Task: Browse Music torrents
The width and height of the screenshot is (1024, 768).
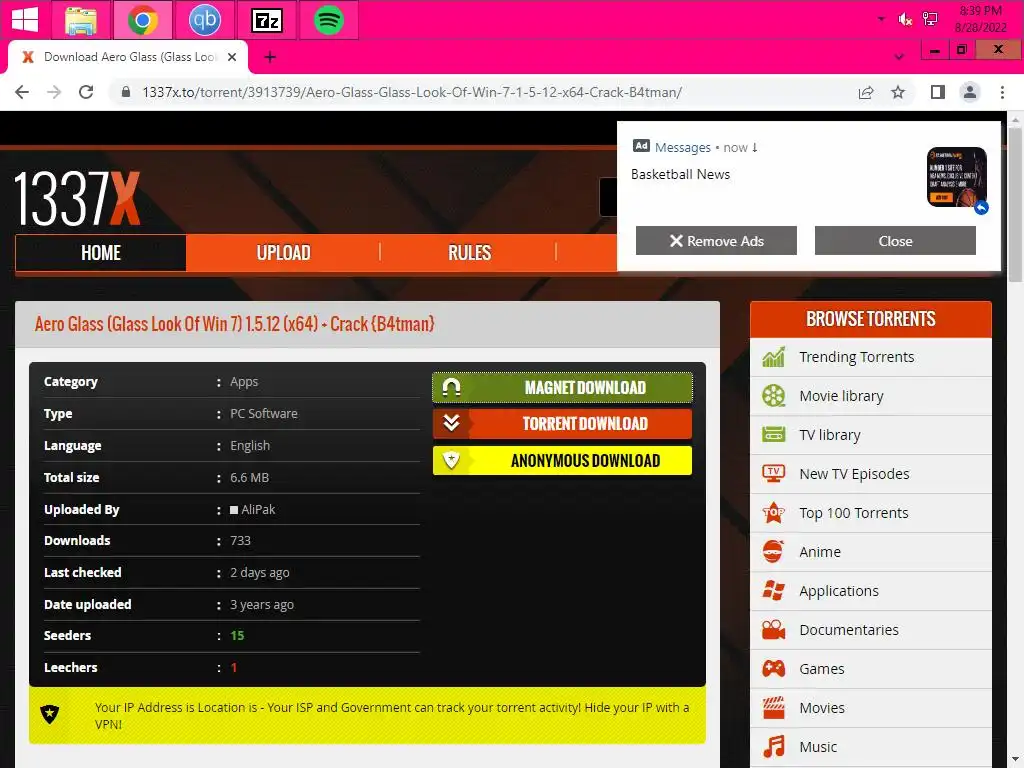Action: coord(818,746)
